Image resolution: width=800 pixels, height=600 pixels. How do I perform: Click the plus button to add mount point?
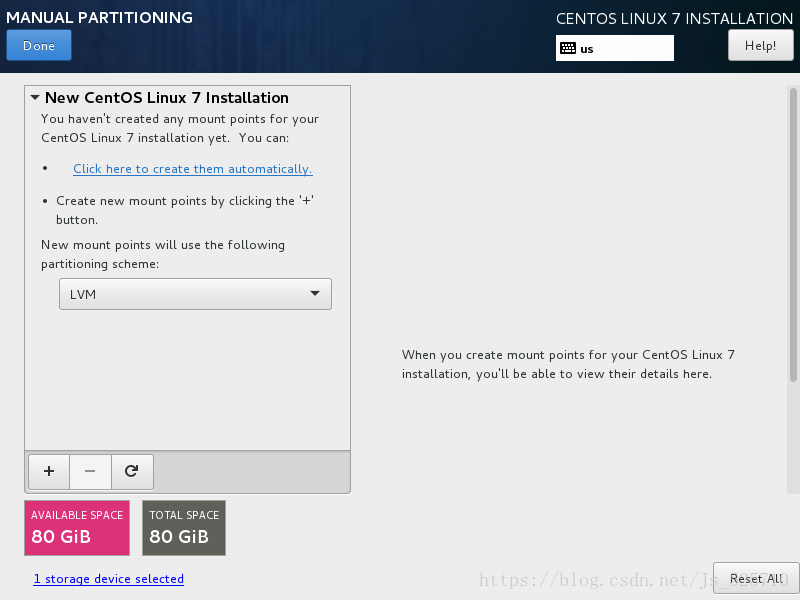[49, 471]
